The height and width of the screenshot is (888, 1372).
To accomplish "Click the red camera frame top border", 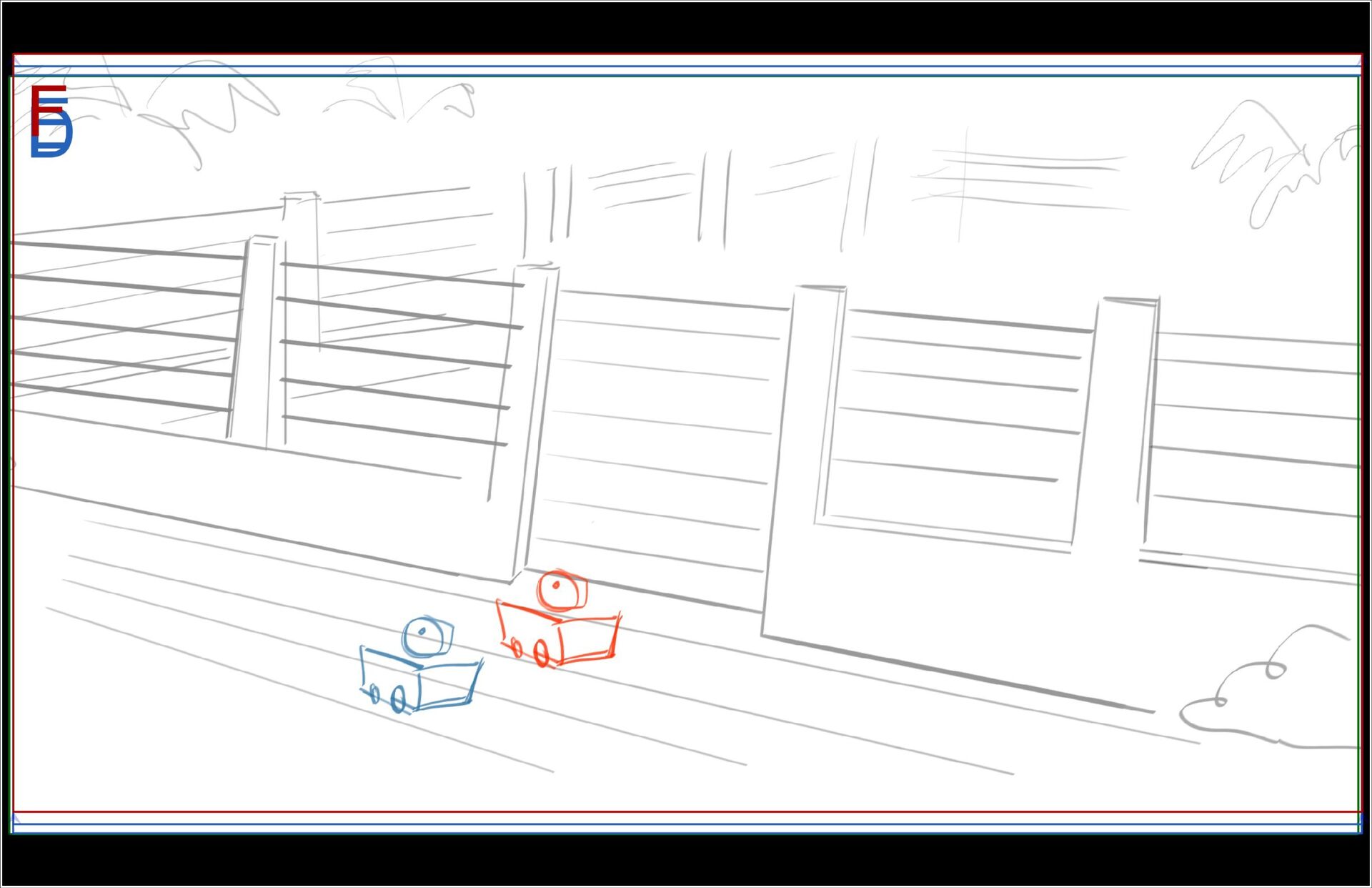I will point(686,54).
